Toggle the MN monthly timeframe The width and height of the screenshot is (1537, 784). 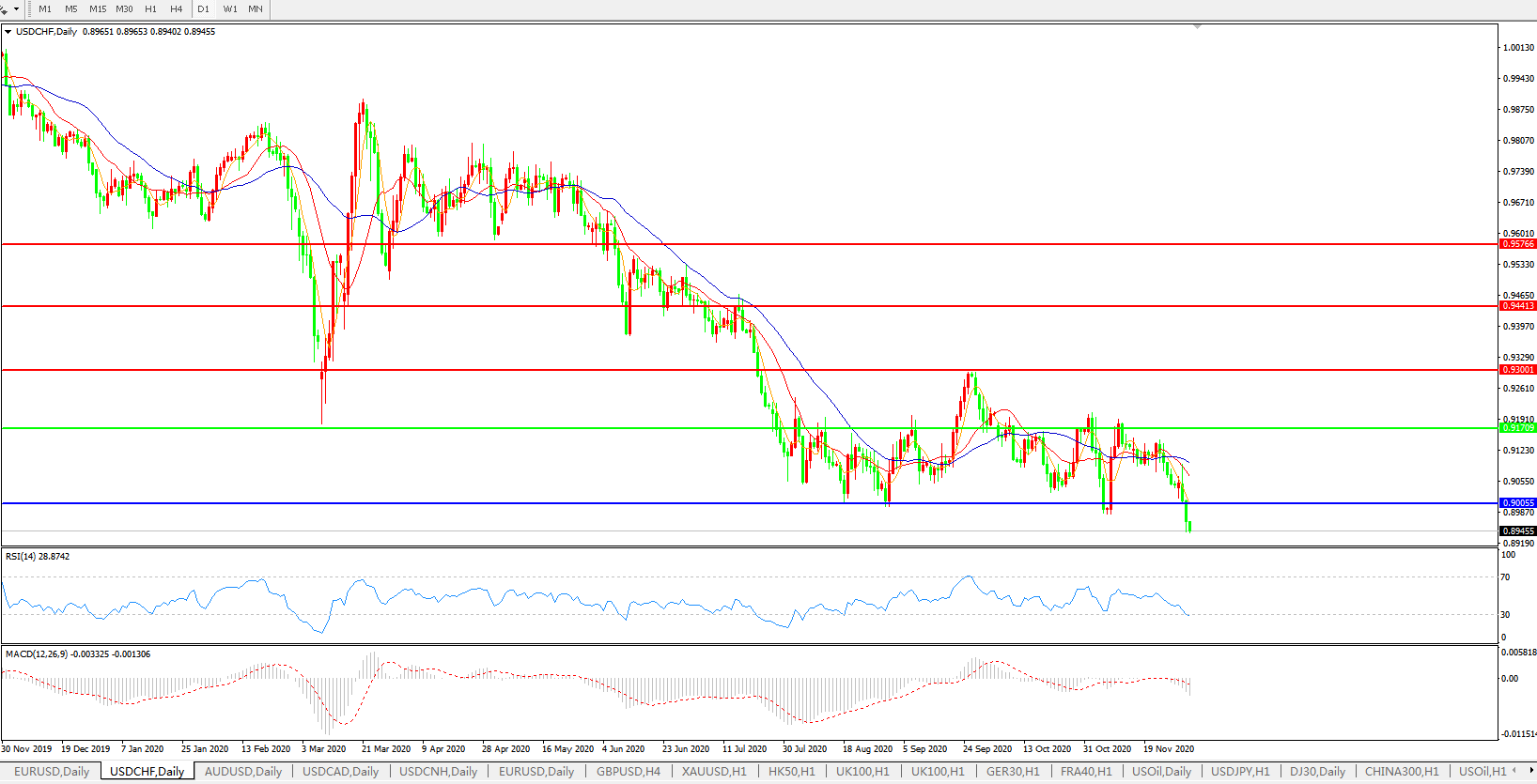[256, 9]
